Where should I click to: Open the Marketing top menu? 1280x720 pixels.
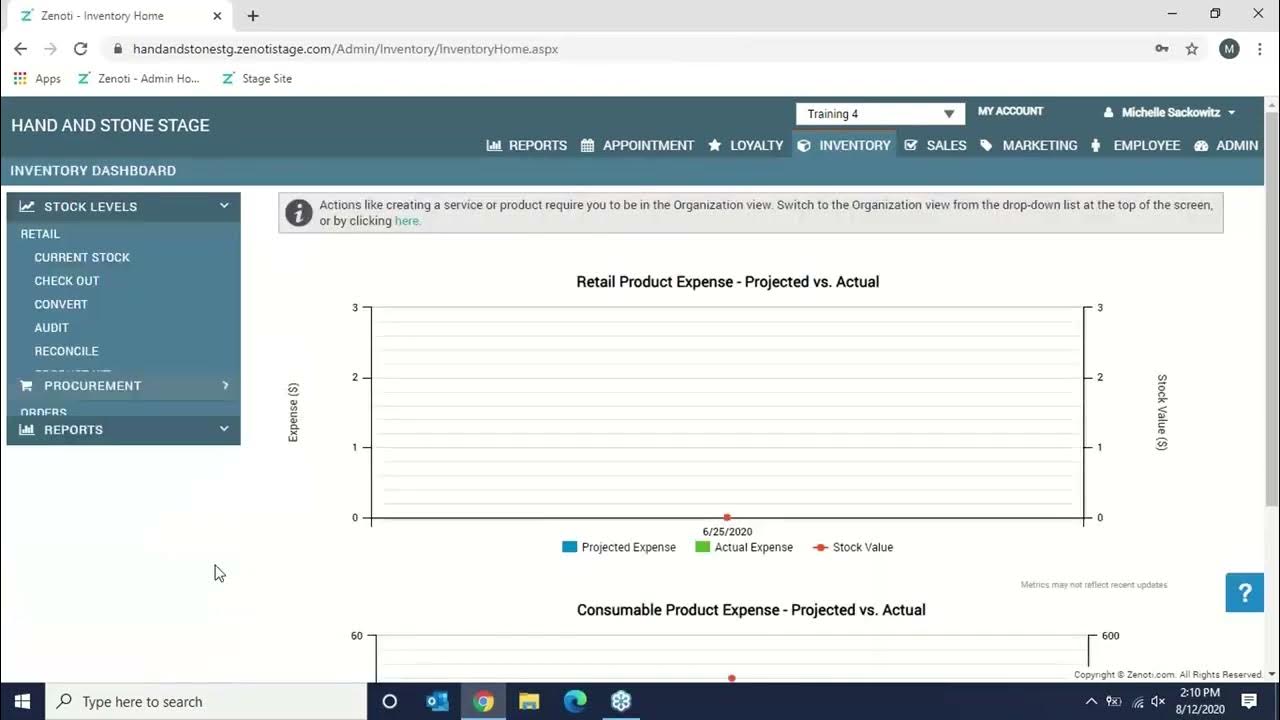click(1029, 145)
